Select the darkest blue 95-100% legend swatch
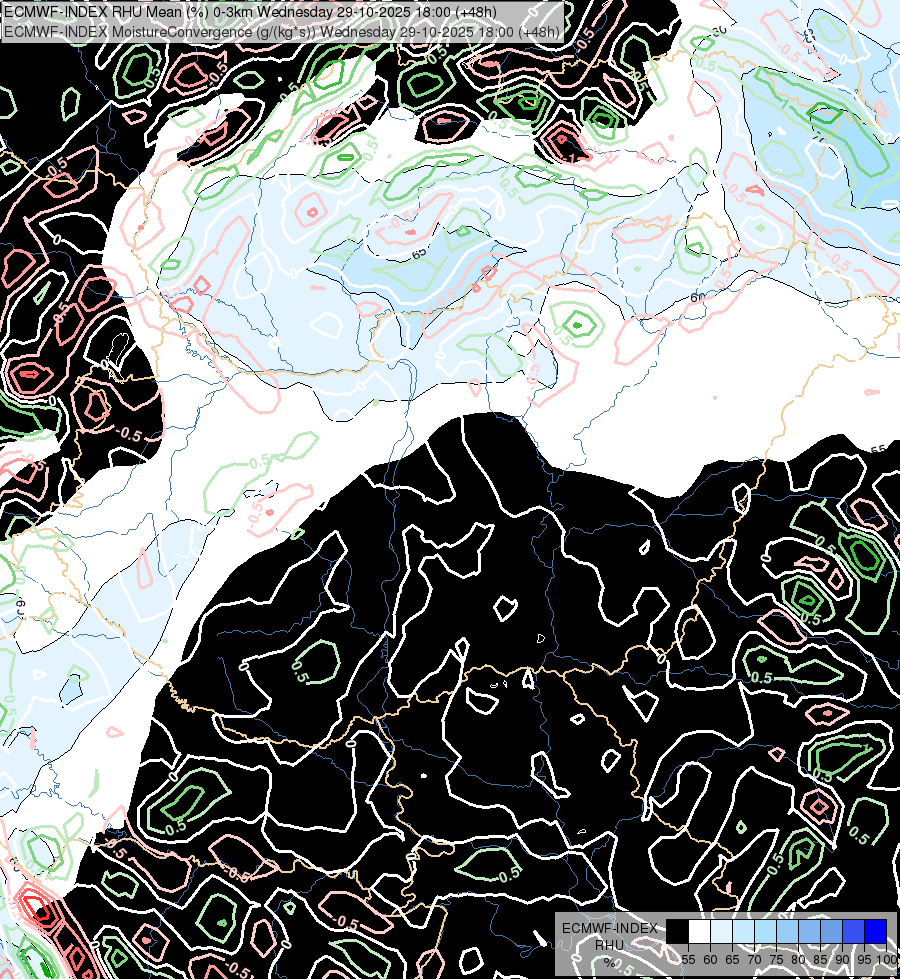The height and width of the screenshot is (979, 900). 876,931
